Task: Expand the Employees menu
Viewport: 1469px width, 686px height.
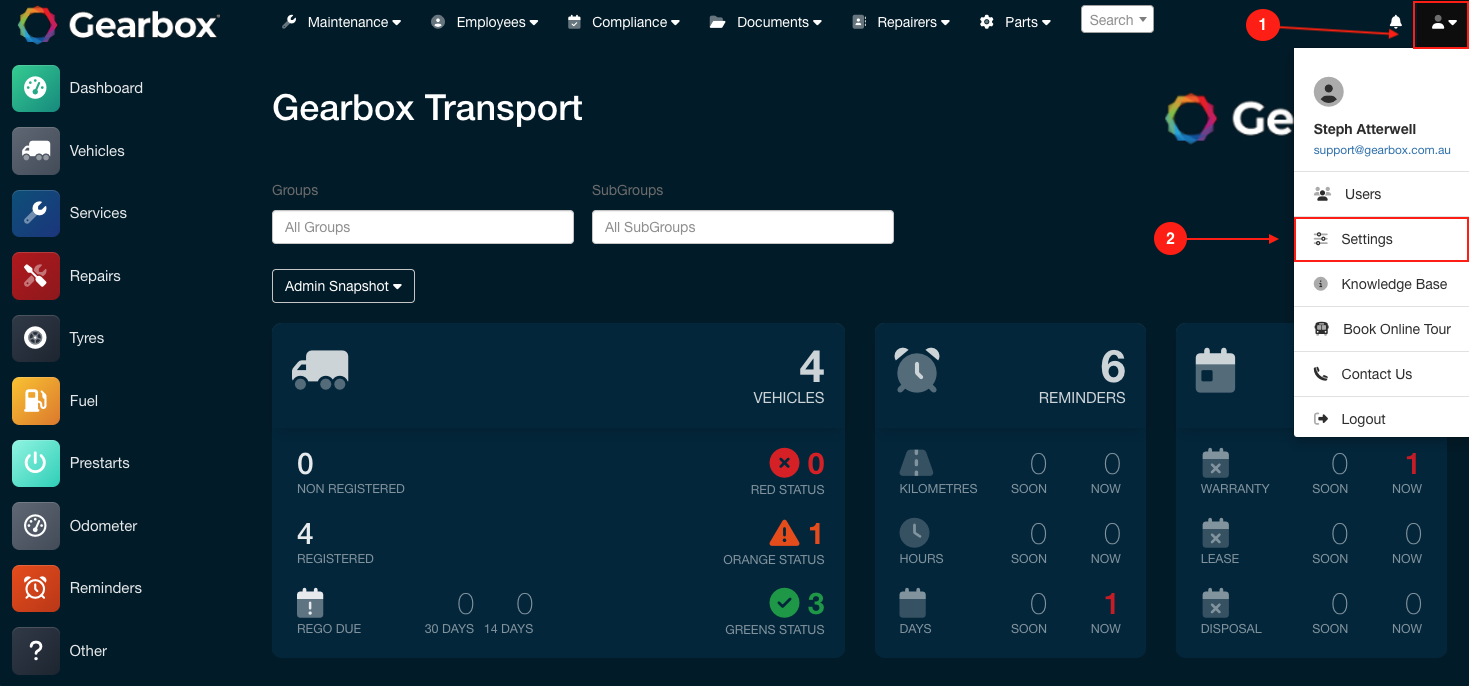Action: pos(485,22)
